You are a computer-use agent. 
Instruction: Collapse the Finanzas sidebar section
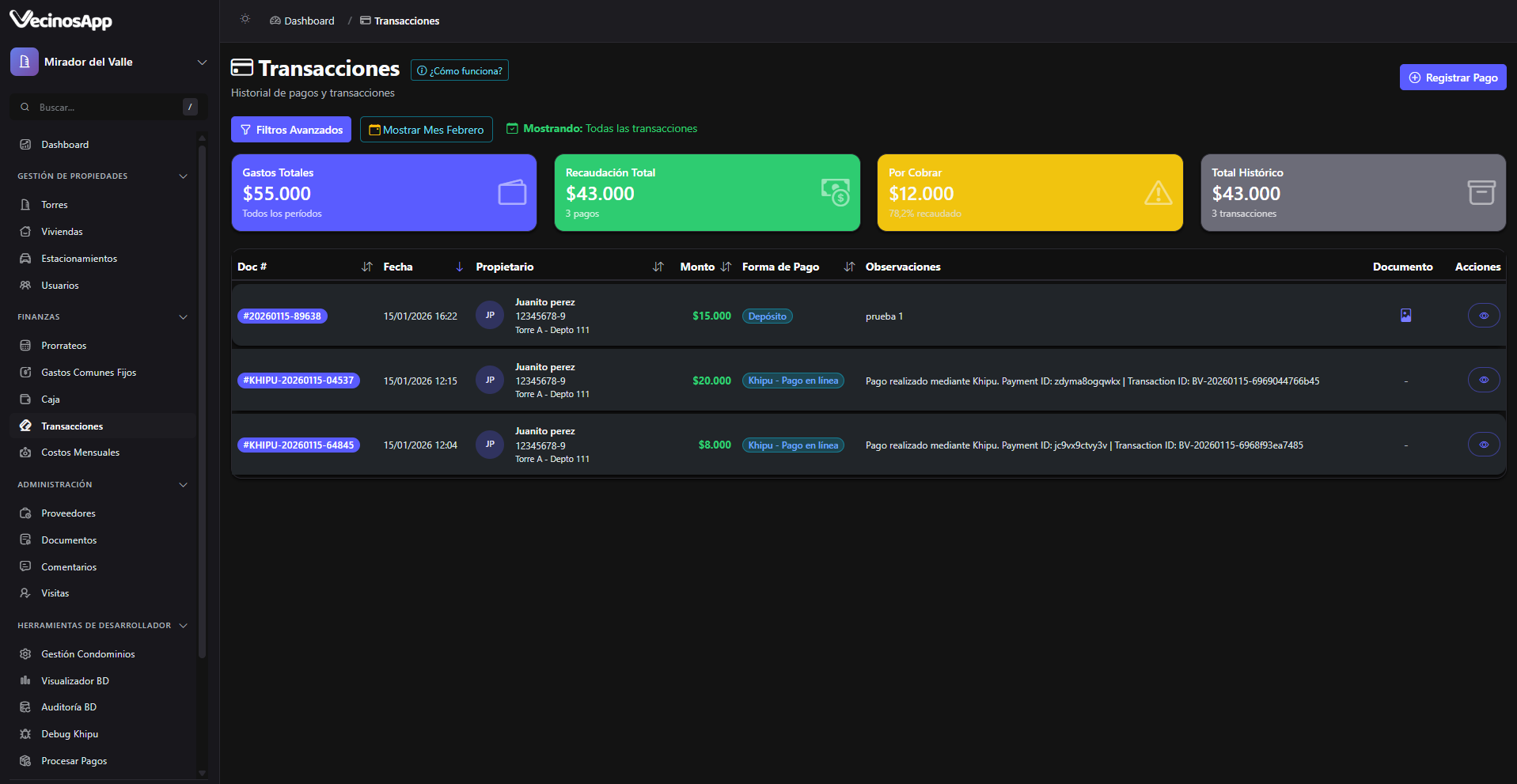coord(183,317)
